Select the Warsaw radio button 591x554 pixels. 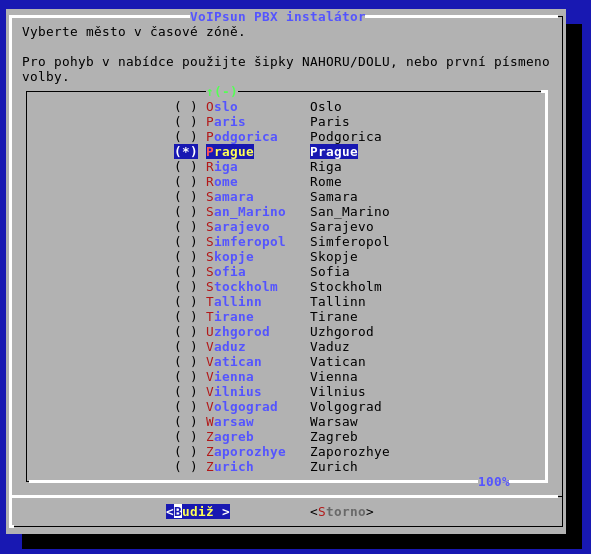click(186, 422)
